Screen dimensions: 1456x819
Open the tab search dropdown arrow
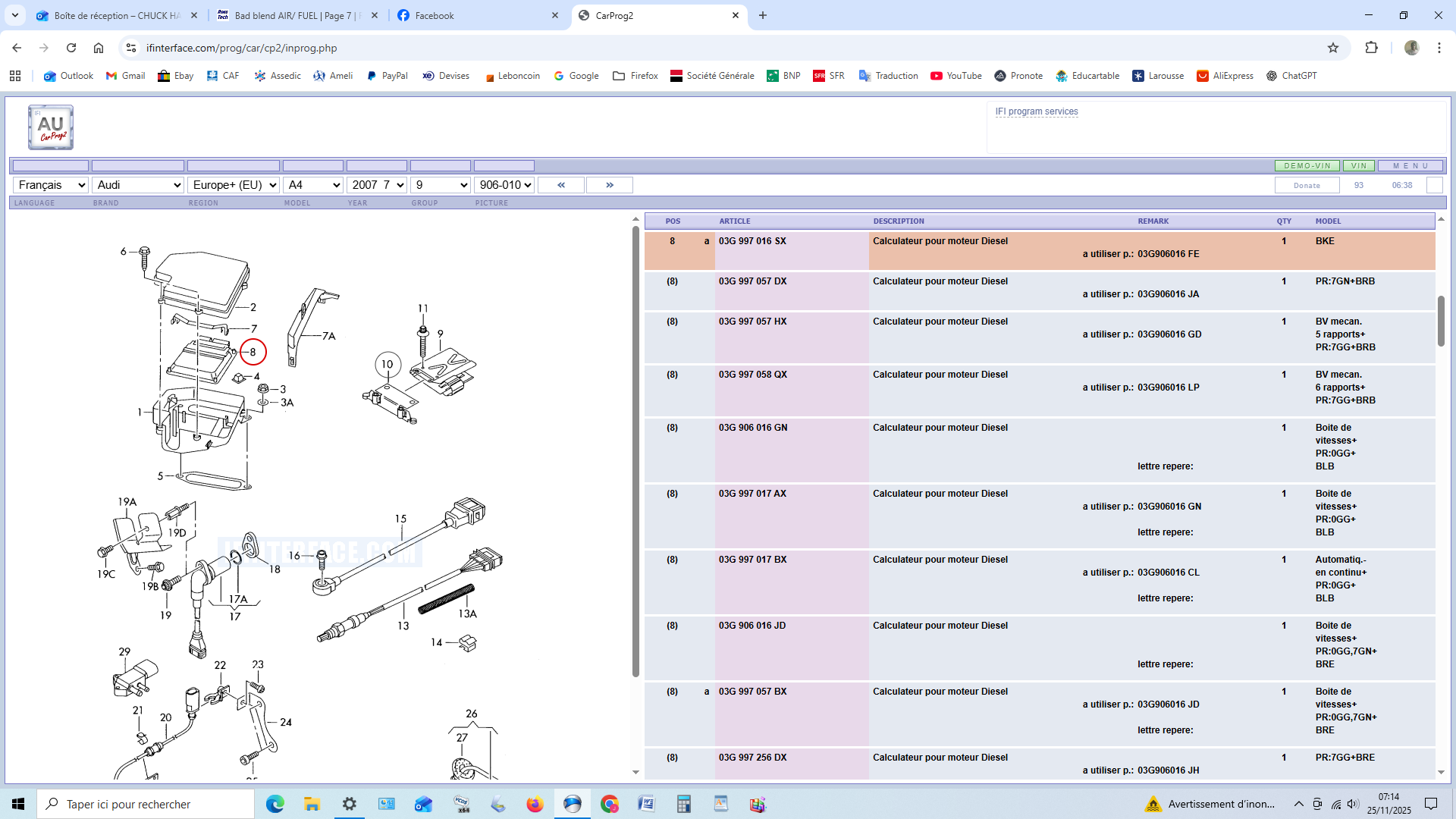point(14,15)
